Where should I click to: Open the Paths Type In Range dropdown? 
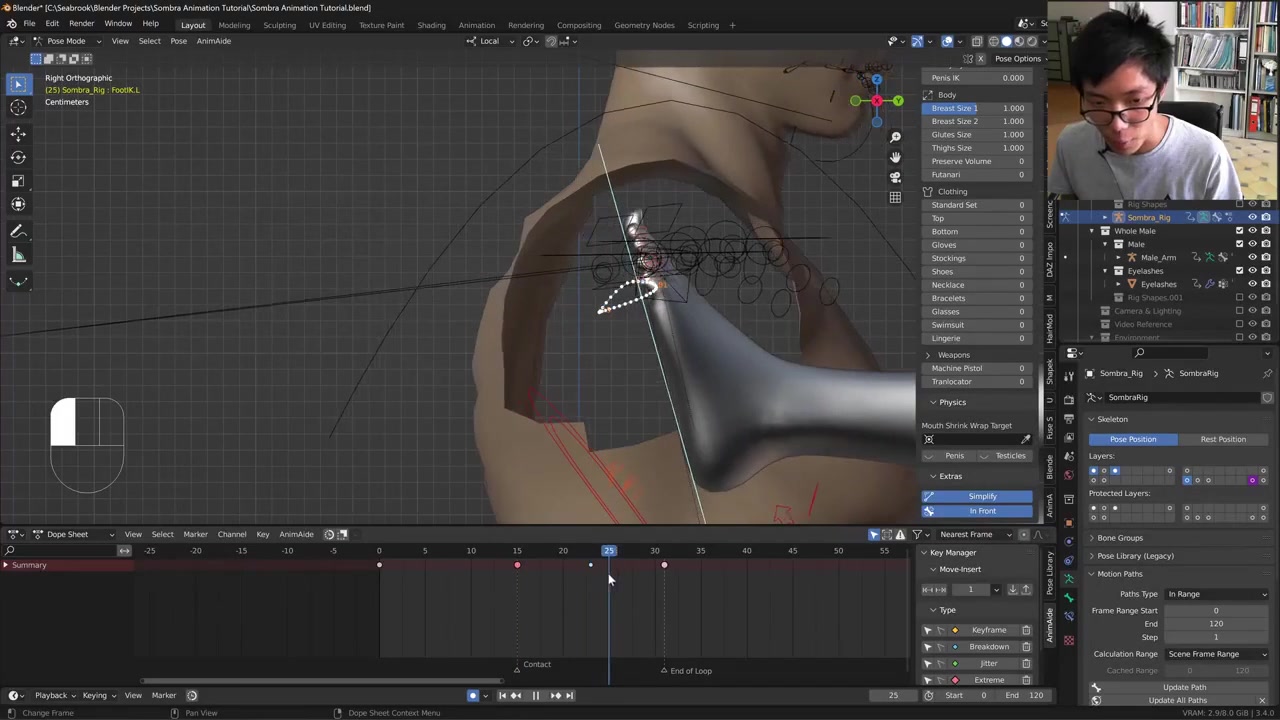[x=1216, y=594]
